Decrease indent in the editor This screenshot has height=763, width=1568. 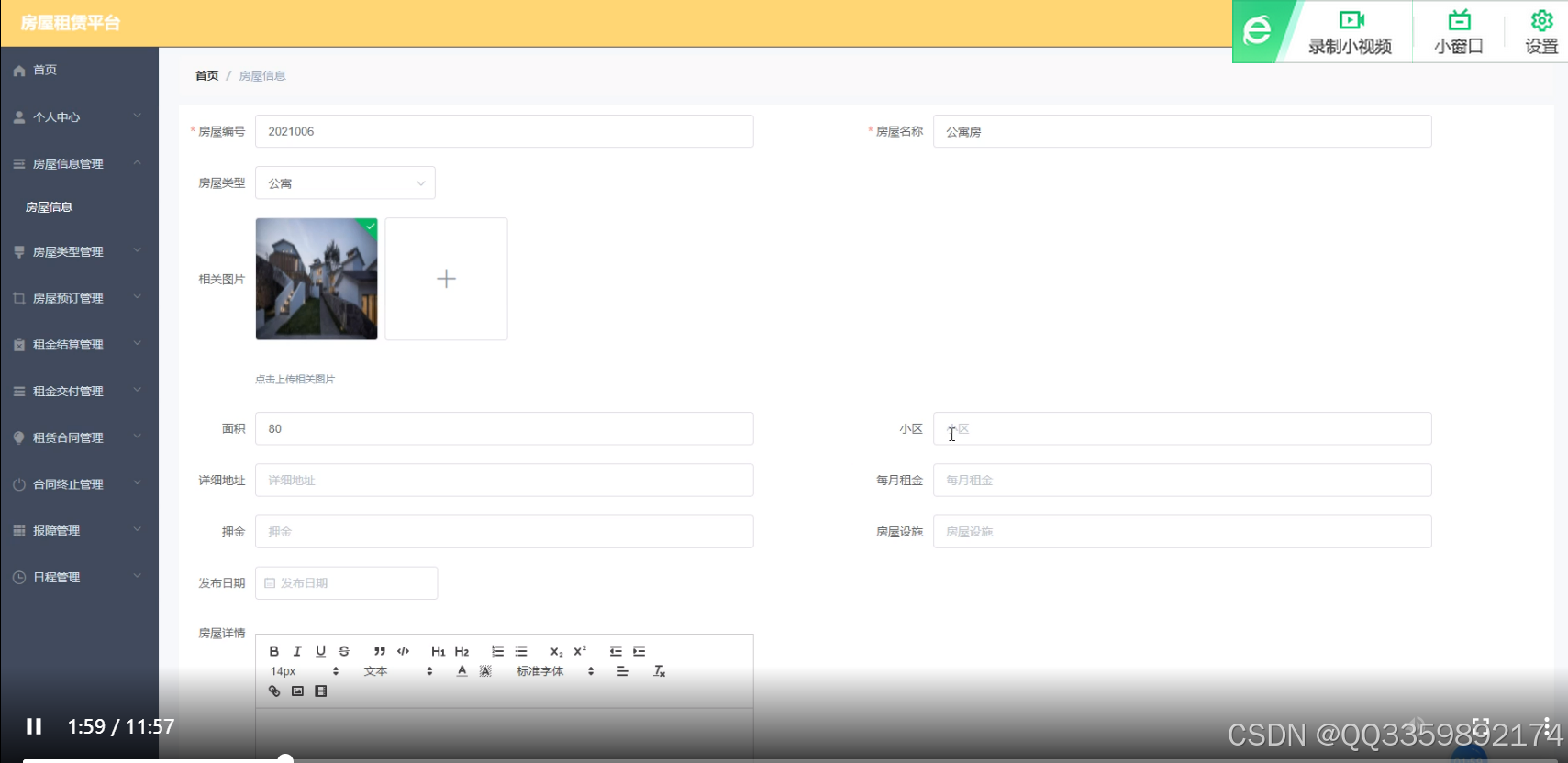[x=616, y=651]
